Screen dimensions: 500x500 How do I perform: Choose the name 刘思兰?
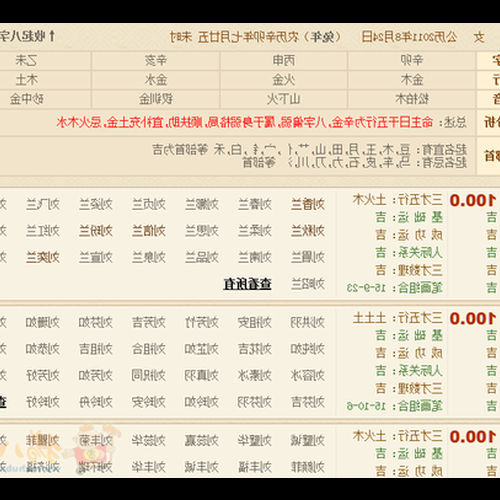(x=202, y=231)
